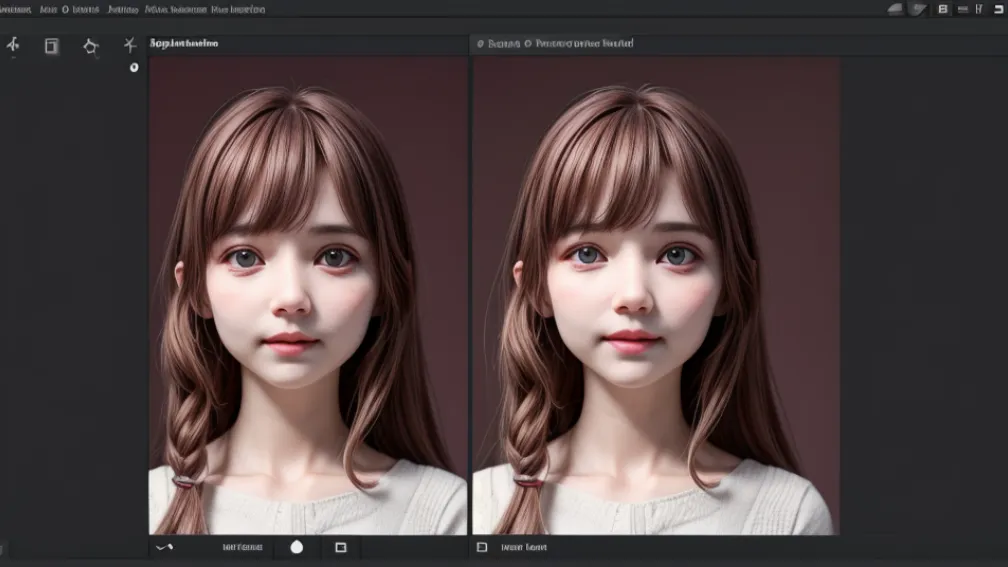Viewport: 1008px width, 567px height.
Task: Click the squiggle curve icon under left preview
Action: (165, 547)
